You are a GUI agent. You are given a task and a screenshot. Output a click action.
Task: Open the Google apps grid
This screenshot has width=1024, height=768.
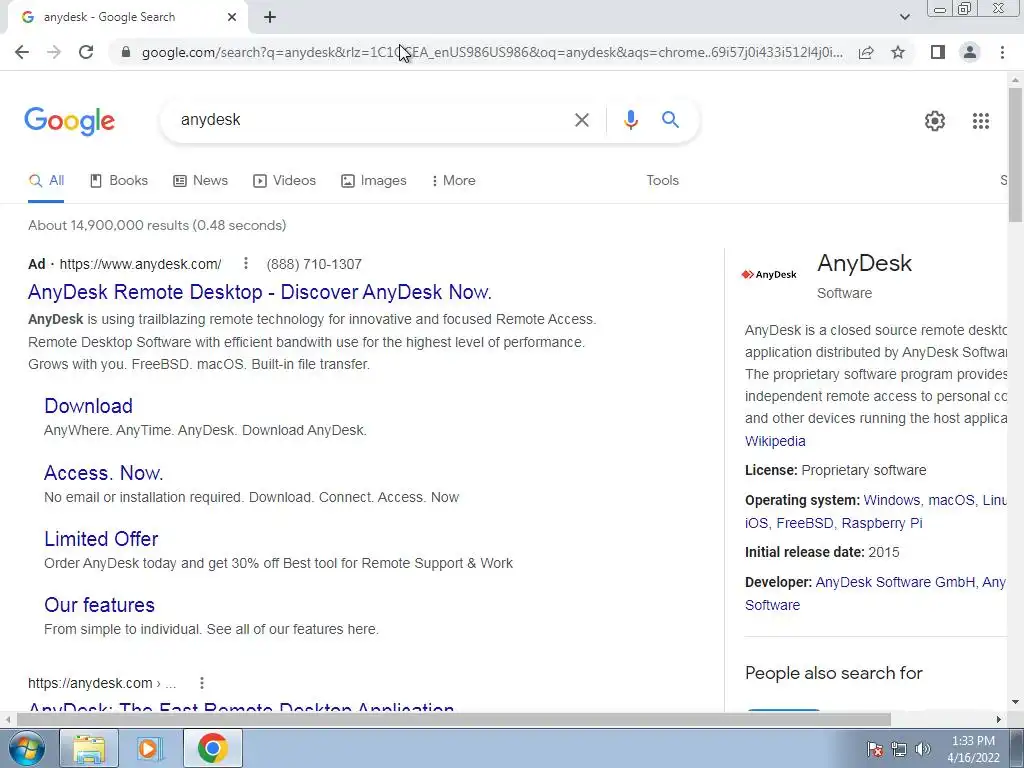click(980, 121)
